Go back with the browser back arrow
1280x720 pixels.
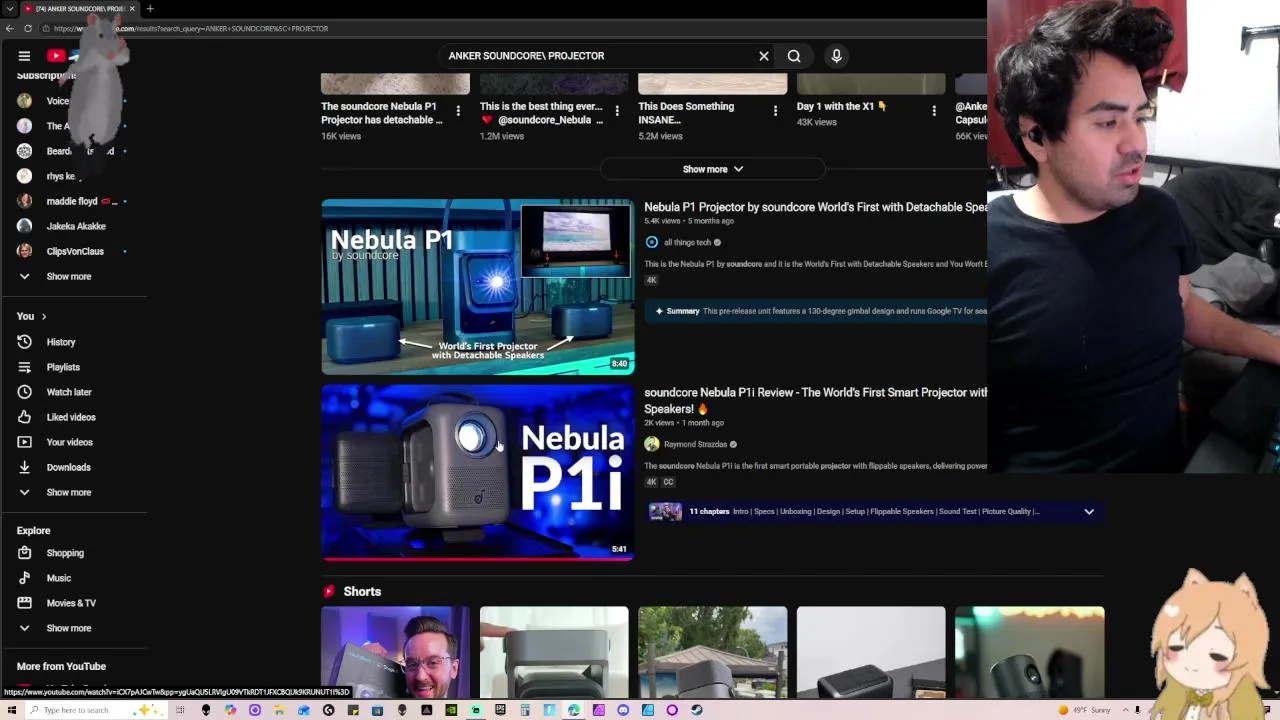pyautogui.click(x=9, y=29)
